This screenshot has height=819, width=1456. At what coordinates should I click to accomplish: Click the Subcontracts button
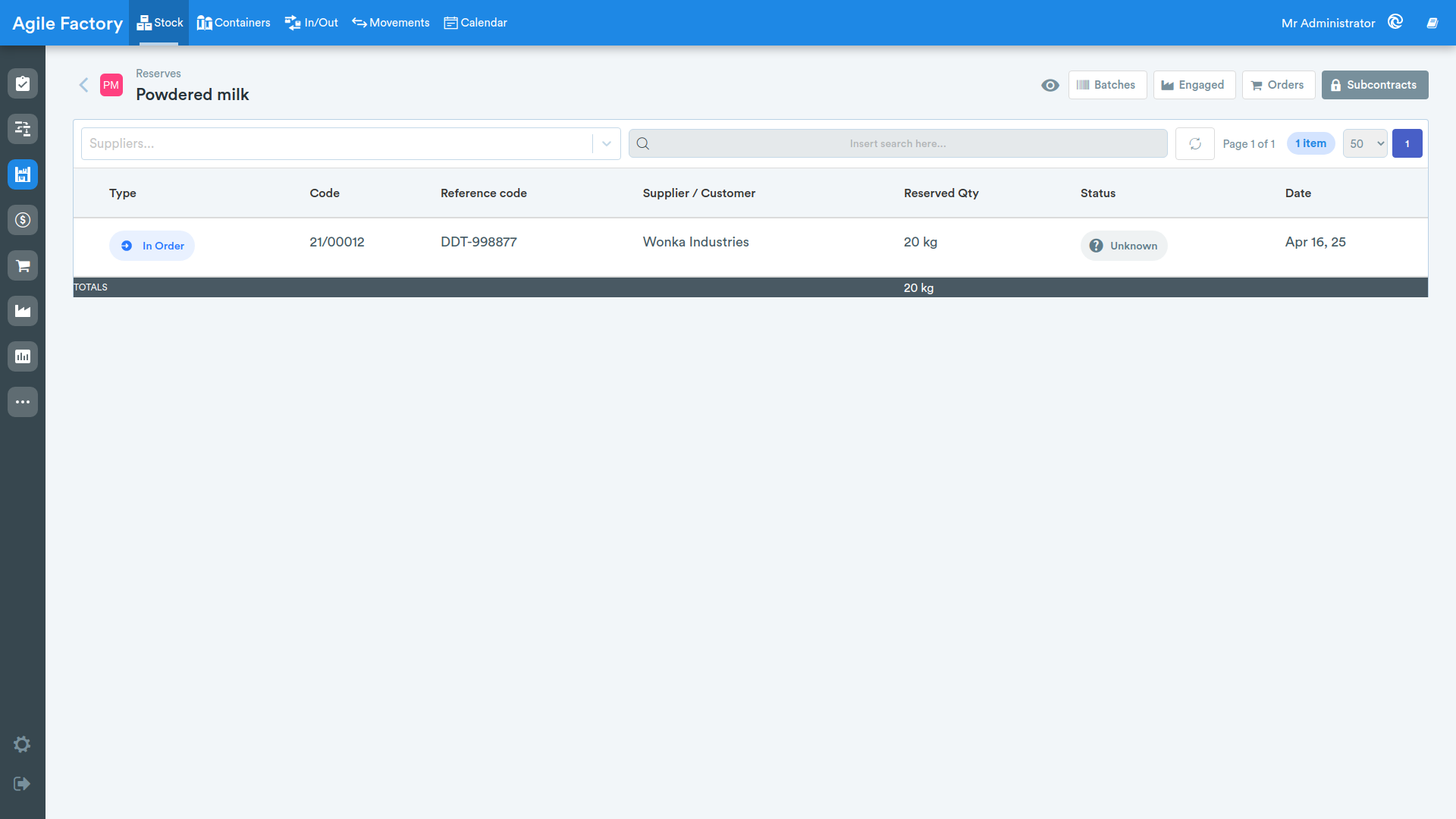pyautogui.click(x=1375, y=85)
